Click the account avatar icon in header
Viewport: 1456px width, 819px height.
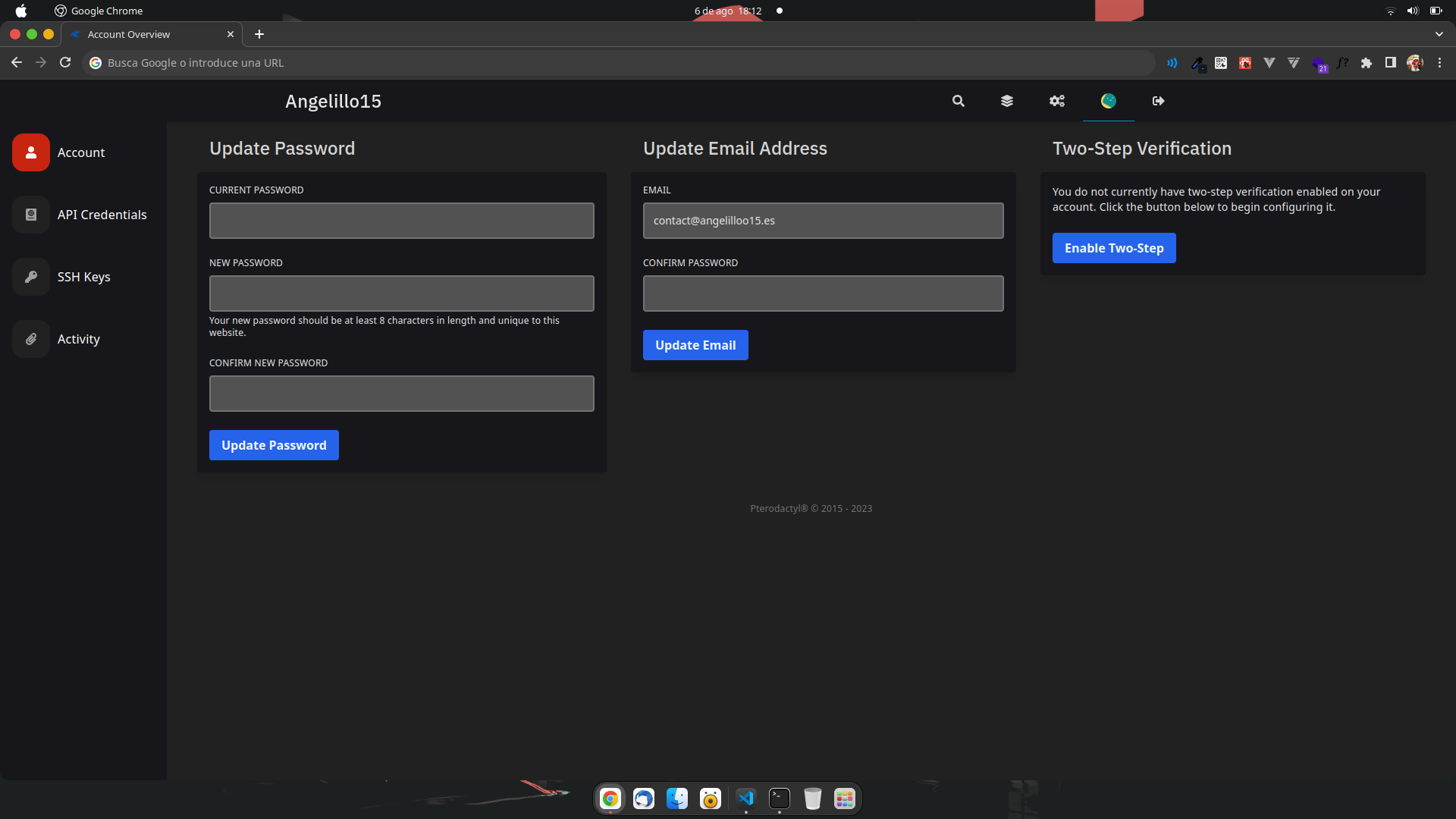pos(1109,101)
